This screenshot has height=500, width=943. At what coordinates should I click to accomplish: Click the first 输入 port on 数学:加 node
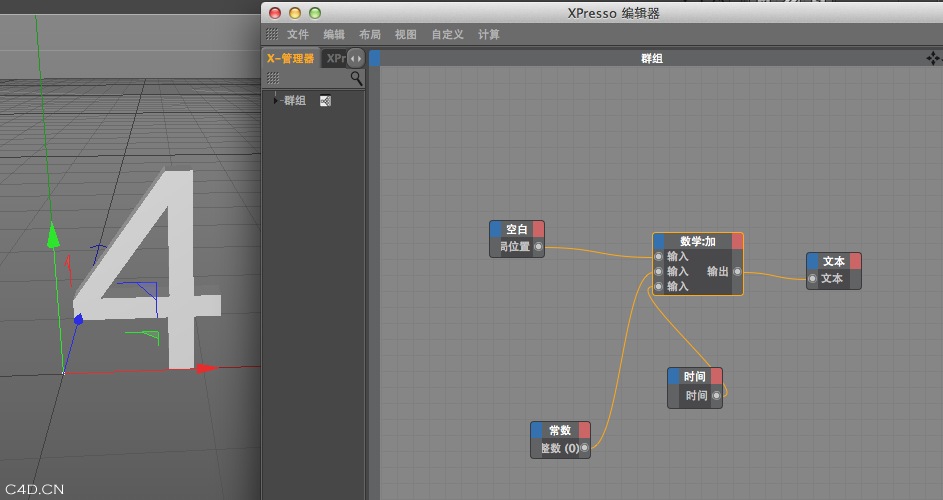pyautogui.click(x=659, y=256)
